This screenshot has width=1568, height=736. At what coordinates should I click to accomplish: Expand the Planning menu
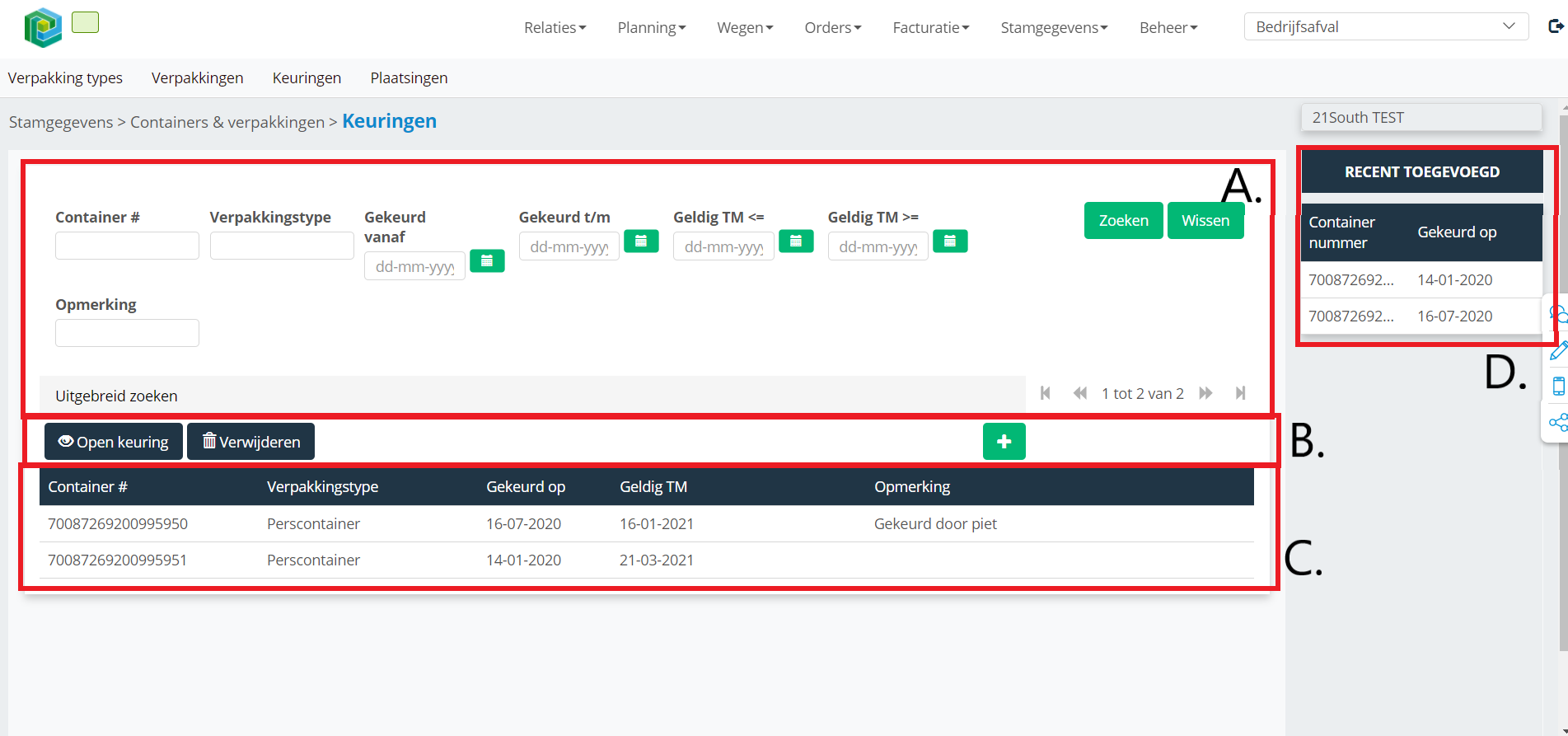(652, 27)
